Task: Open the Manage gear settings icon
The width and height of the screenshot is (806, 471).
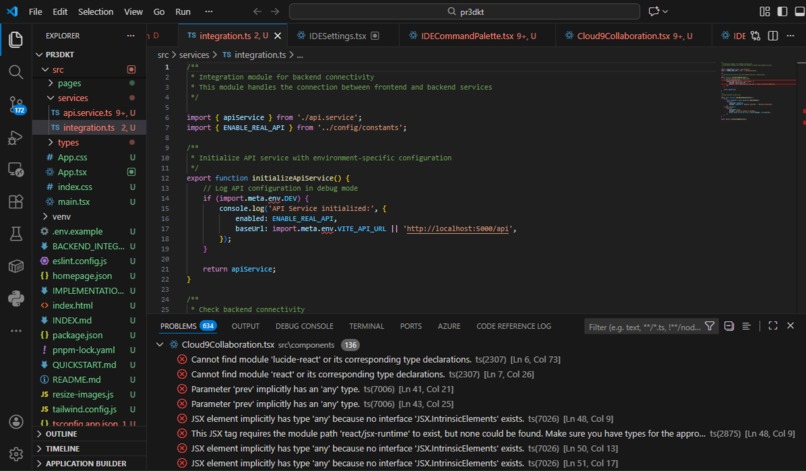Action: (x=16, y=454)
